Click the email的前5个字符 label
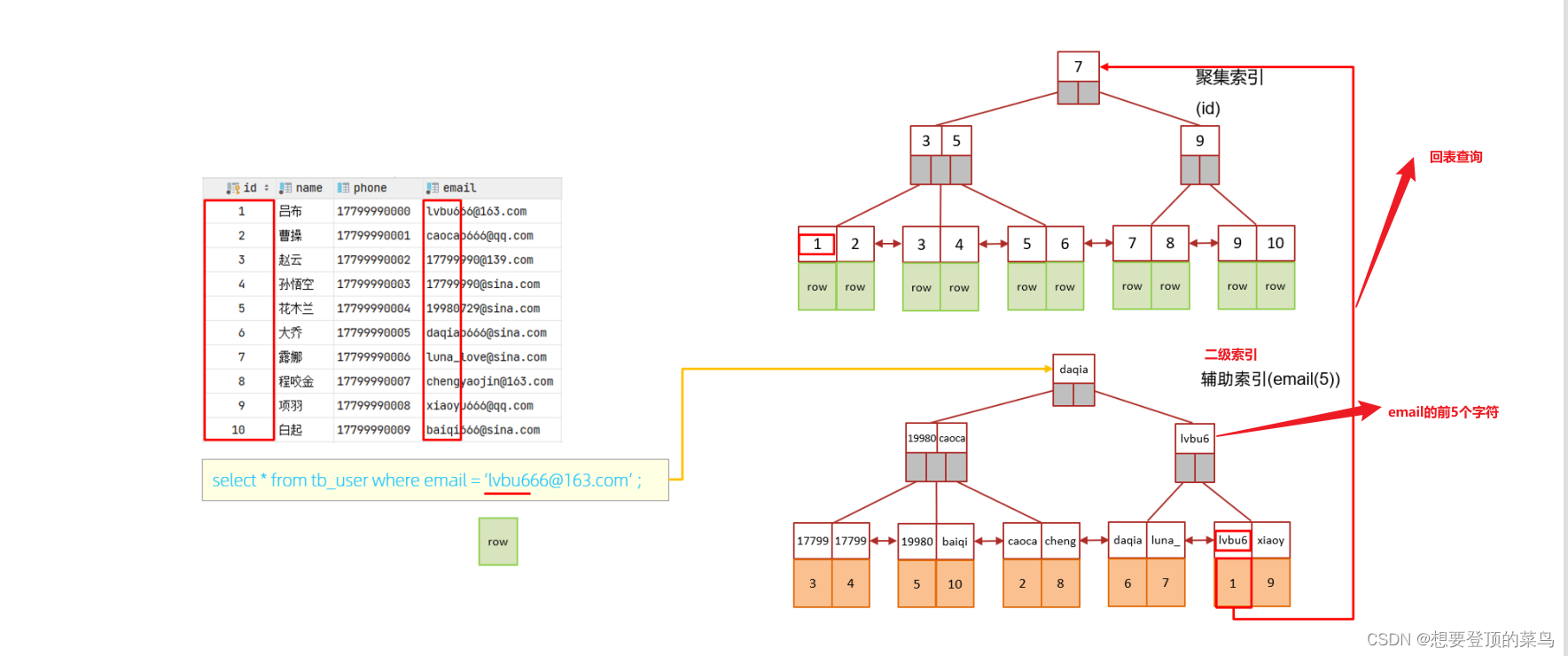This screenshot has width=1568, height=656. pyautogui.click(x=1443, y=412)
